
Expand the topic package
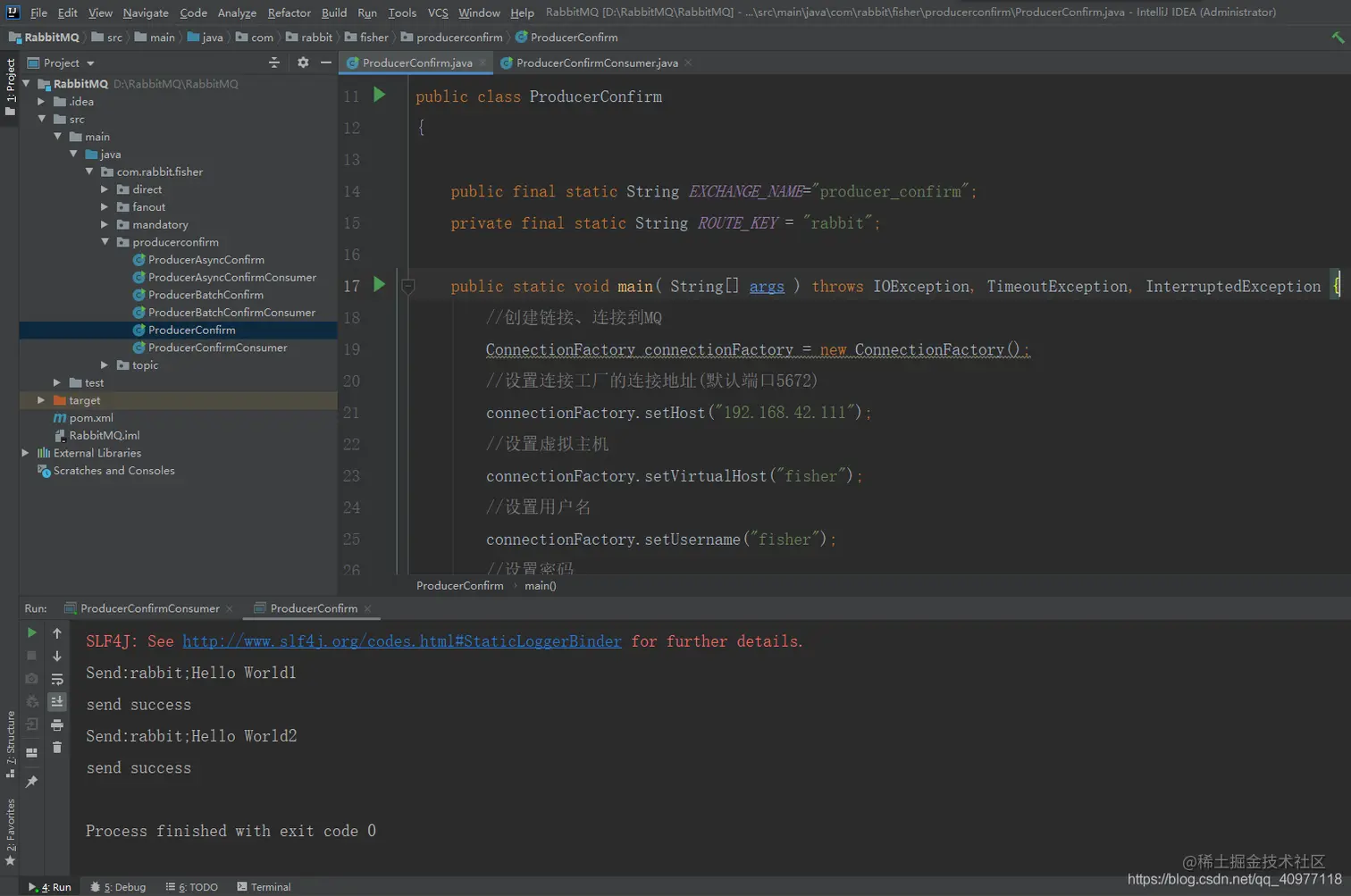105,364
